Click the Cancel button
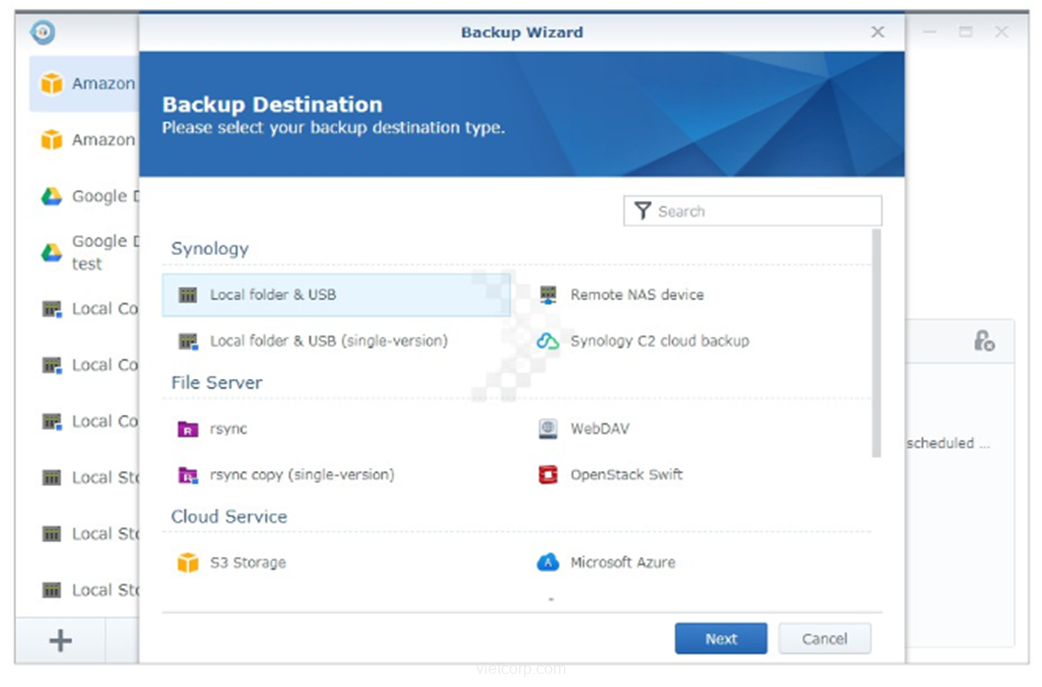Viewport: 1042px width, 687px height. click(x=824, y=639)
